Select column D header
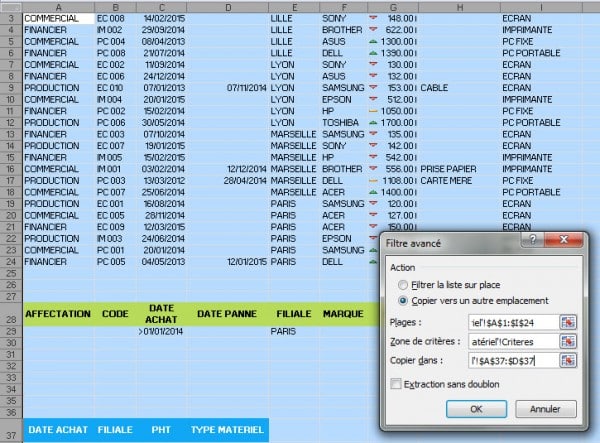Image resolution: width=600 pixels, height=443 pixels. [228, 7]
